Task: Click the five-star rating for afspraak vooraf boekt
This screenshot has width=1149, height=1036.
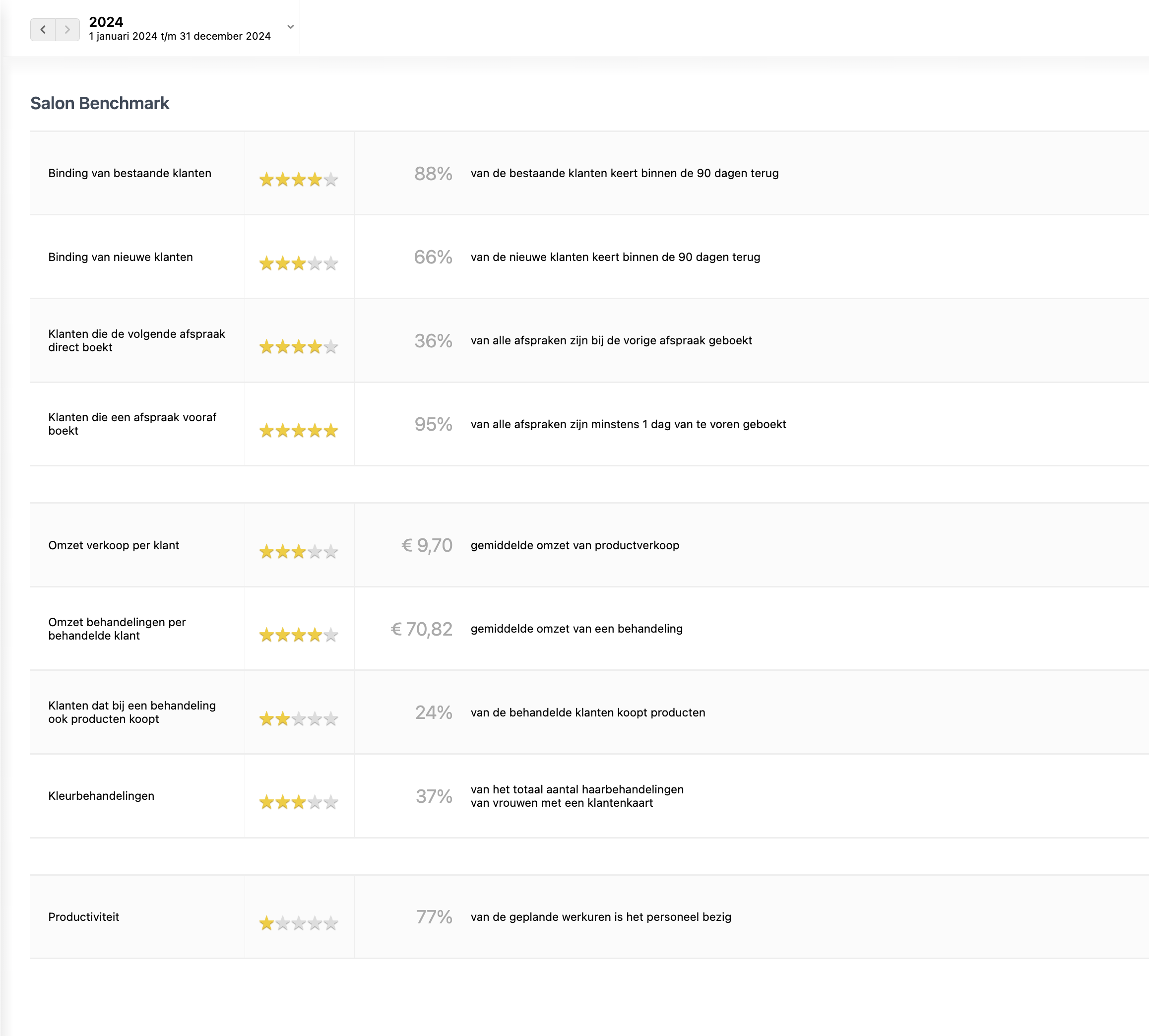Action: coord(298,431)
